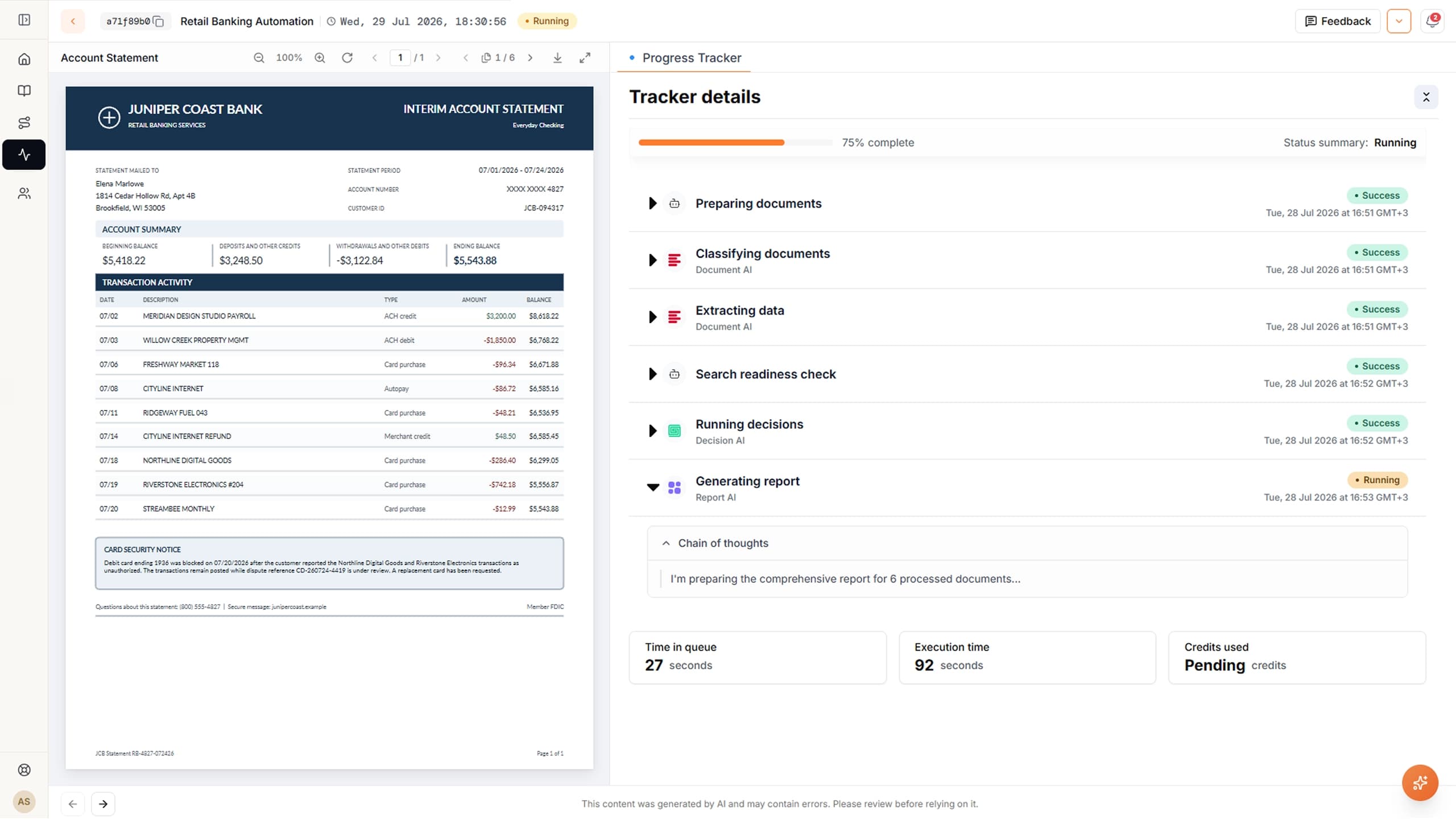Open the help lifebuoy icon

coord(24,770)
